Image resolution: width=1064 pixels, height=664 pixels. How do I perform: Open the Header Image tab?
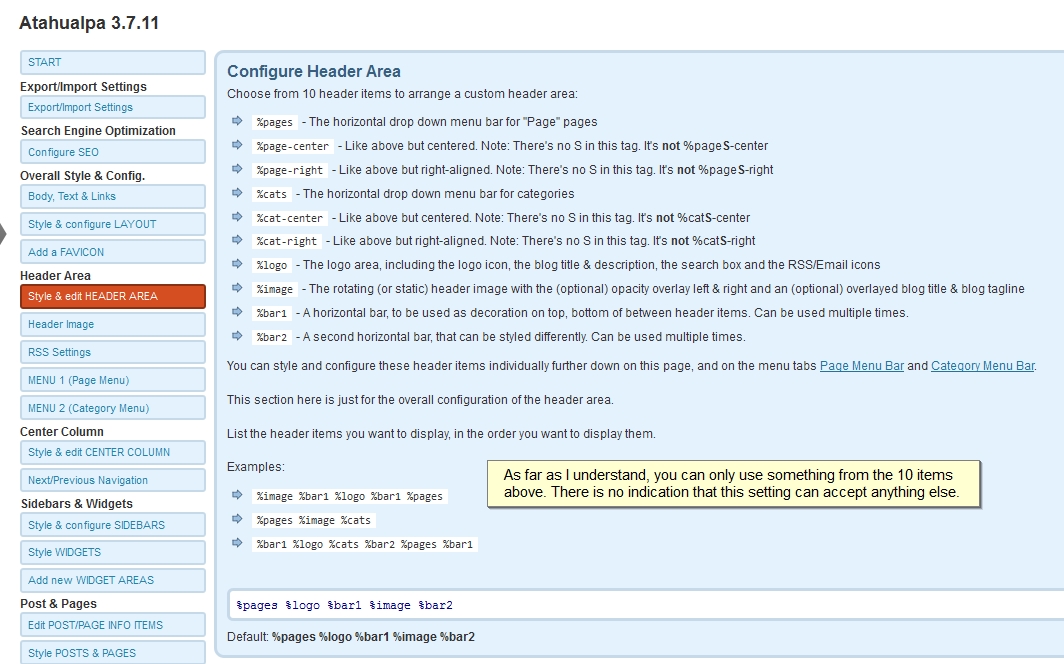tap(113, 324)
